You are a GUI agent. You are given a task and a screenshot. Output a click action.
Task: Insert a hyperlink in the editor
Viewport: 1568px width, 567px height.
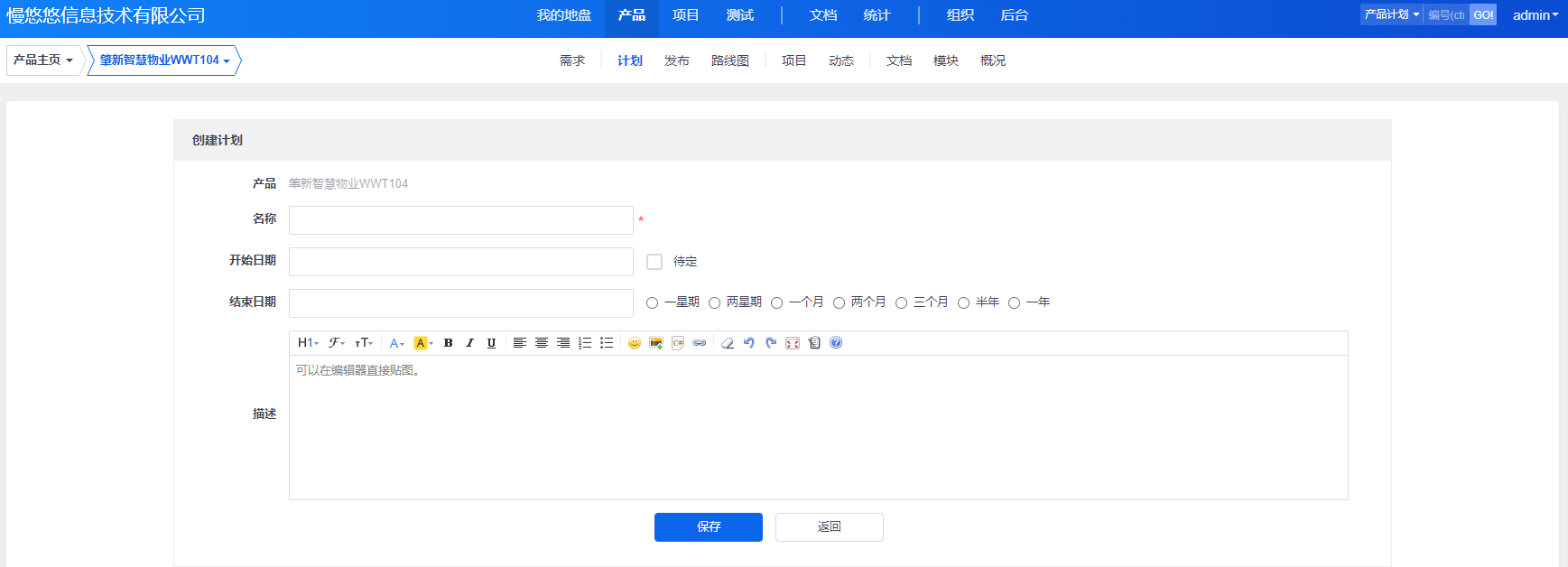700,343
